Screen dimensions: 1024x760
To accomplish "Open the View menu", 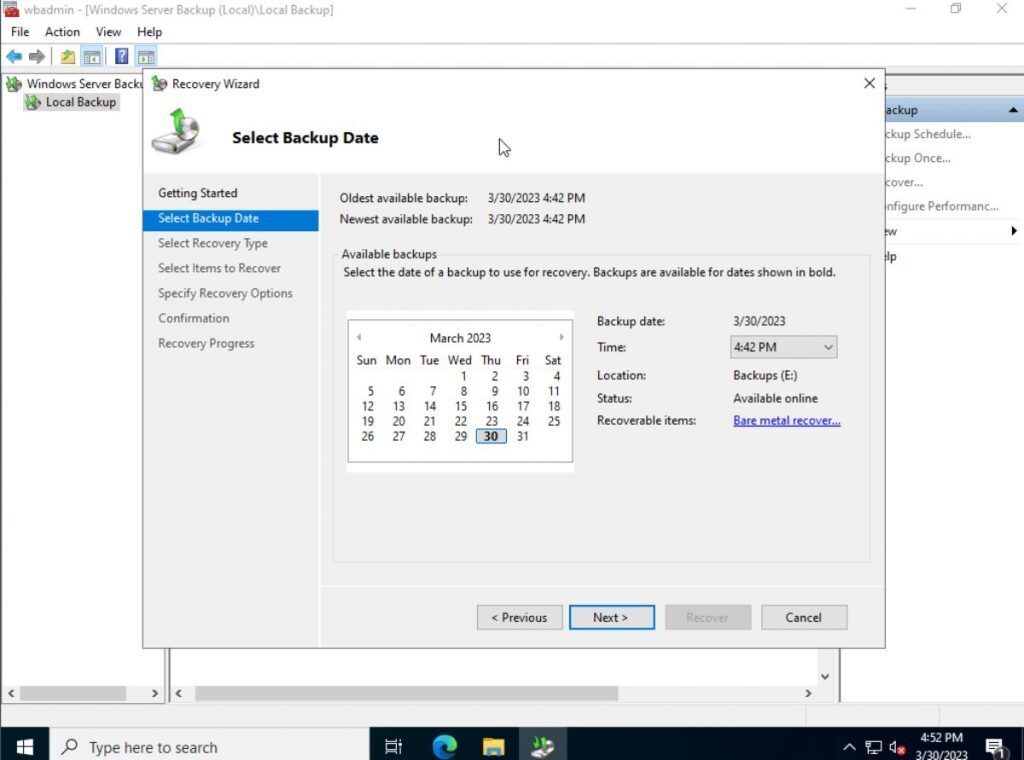I will 108,31.
